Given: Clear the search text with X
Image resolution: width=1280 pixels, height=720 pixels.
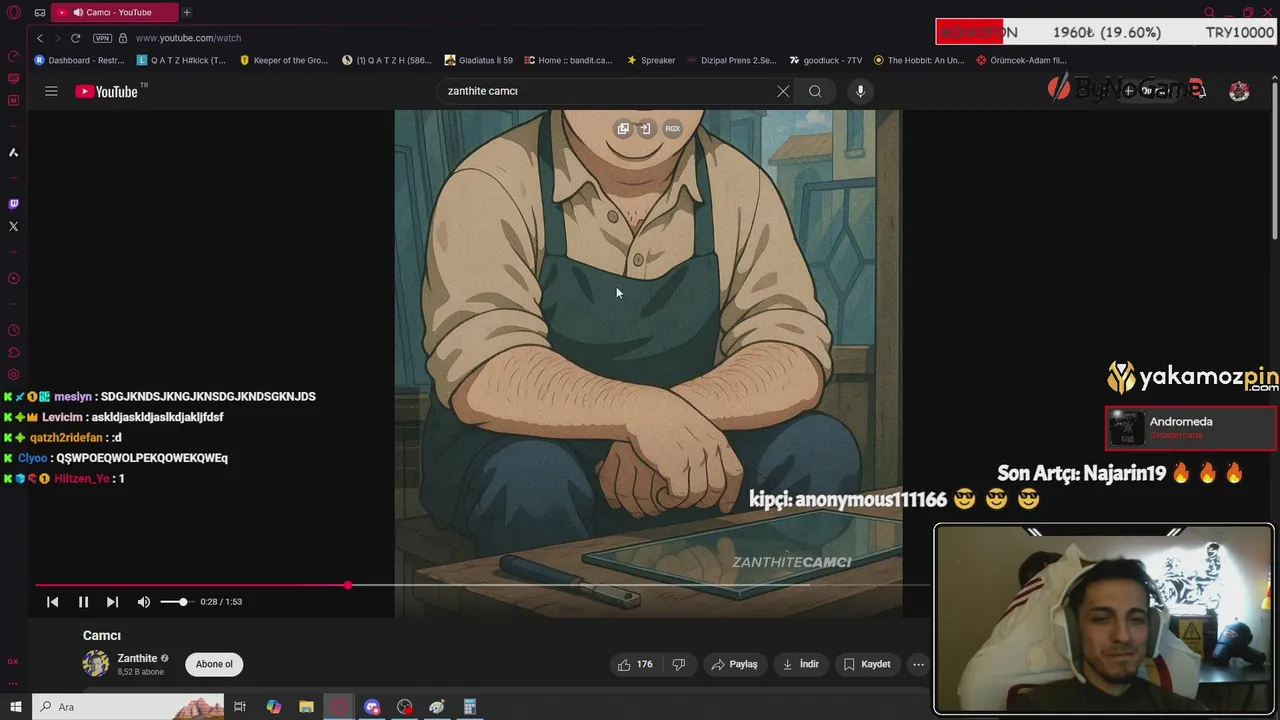Looking at the screenshot, I should tap(783, 91).
